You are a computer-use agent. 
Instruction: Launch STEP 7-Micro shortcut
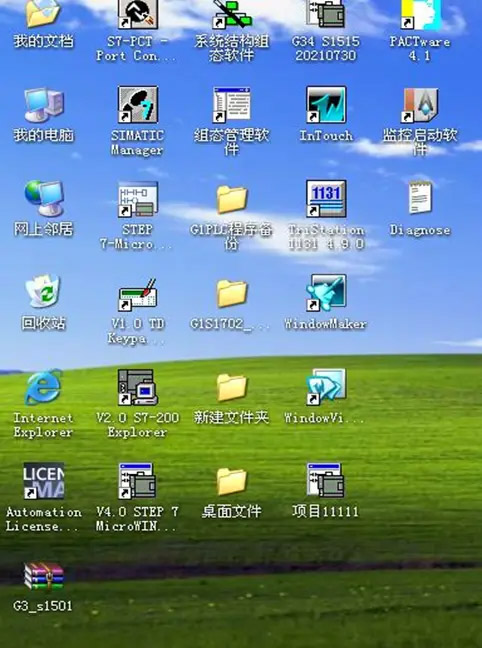pyautogui.click(x=138, y=199)
